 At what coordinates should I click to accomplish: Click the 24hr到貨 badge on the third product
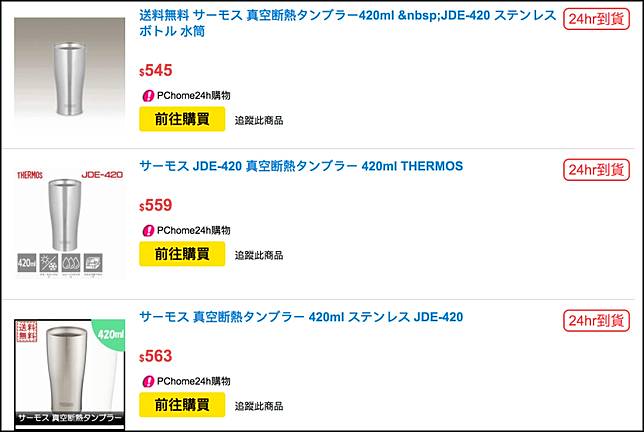click(596, 320)
